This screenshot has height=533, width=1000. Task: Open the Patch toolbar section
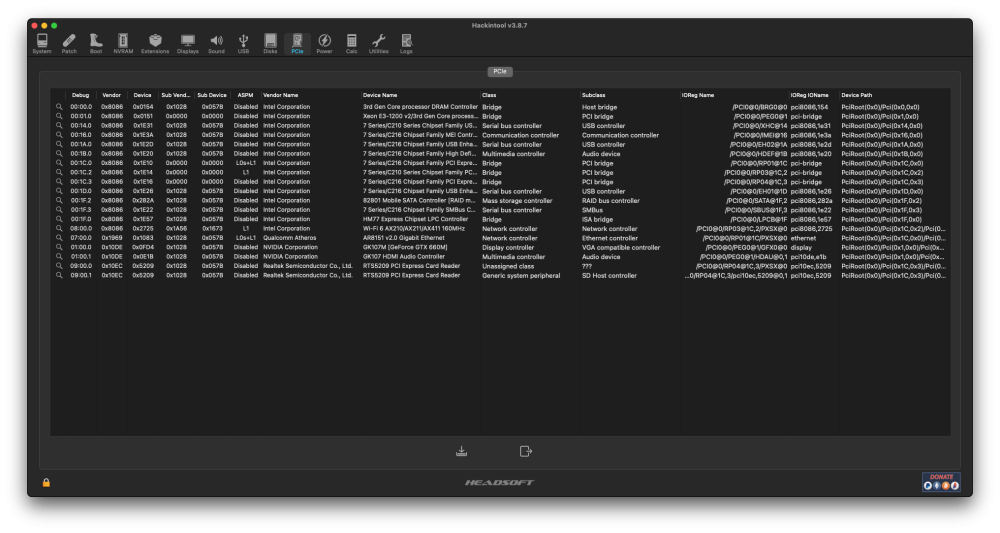tap(69, 43)
